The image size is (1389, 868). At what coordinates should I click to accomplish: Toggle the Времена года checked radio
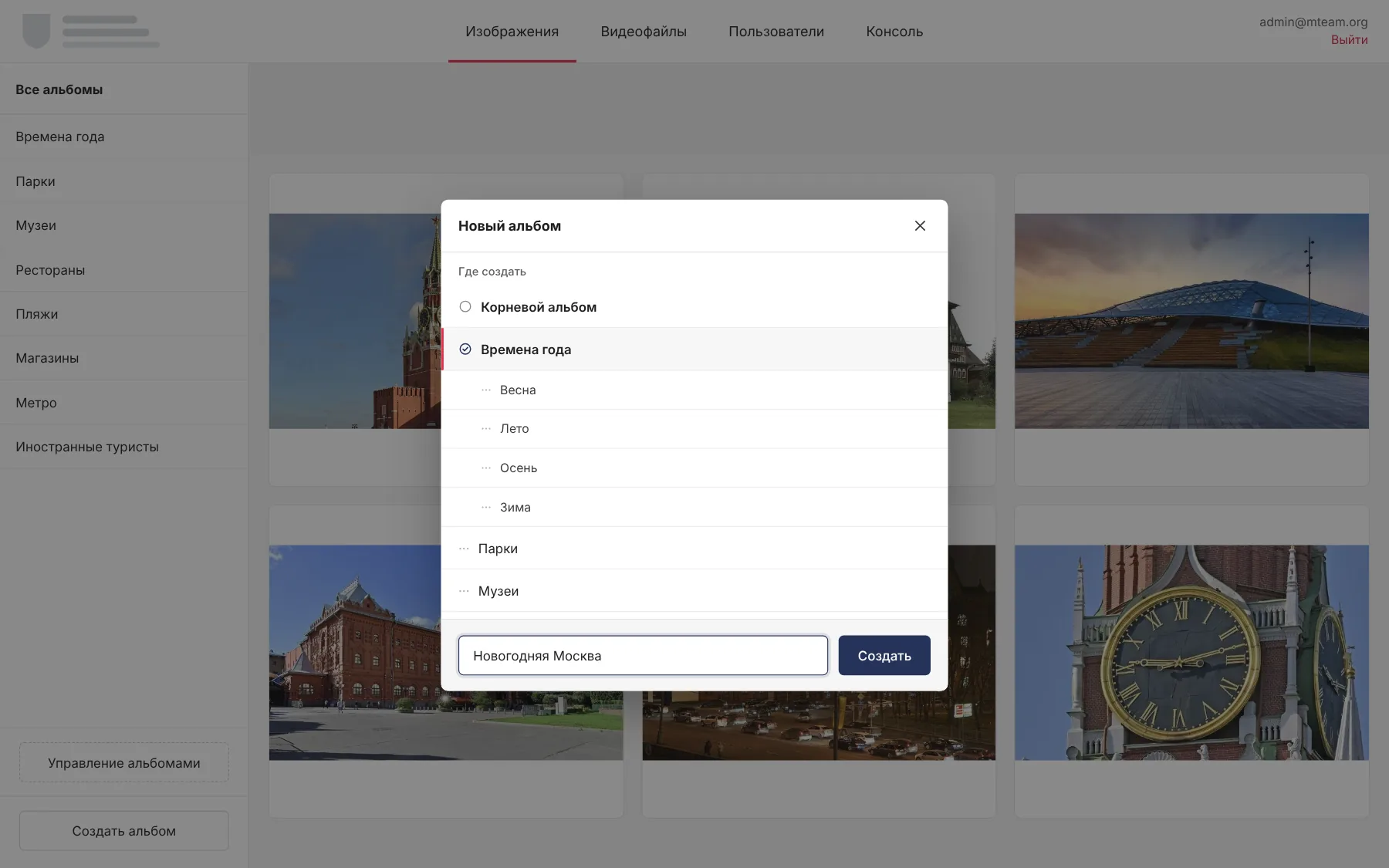[x=465, y=349]
